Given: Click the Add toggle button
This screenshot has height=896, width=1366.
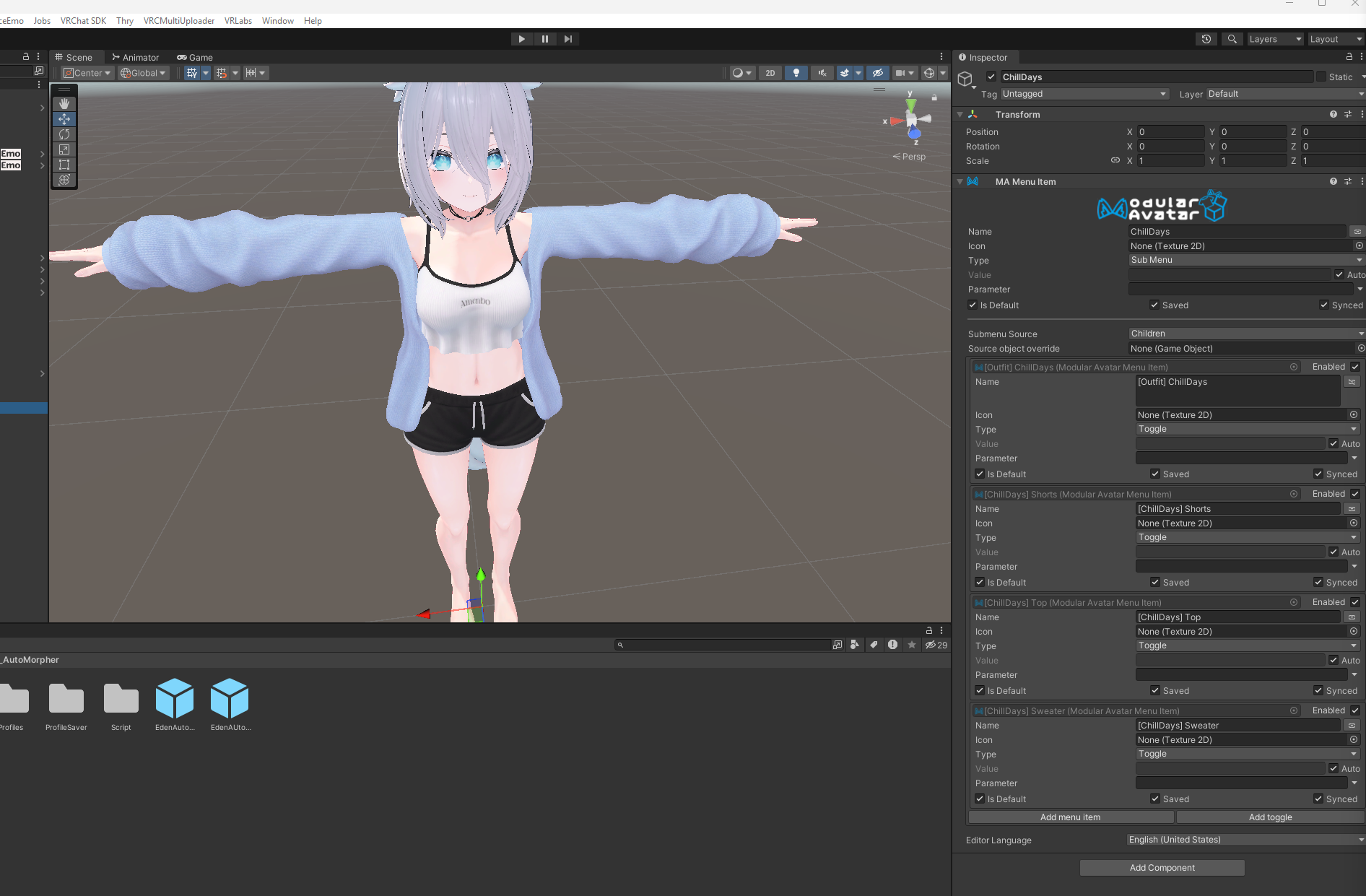Looking at the screenshot, I should (1270, 817).
